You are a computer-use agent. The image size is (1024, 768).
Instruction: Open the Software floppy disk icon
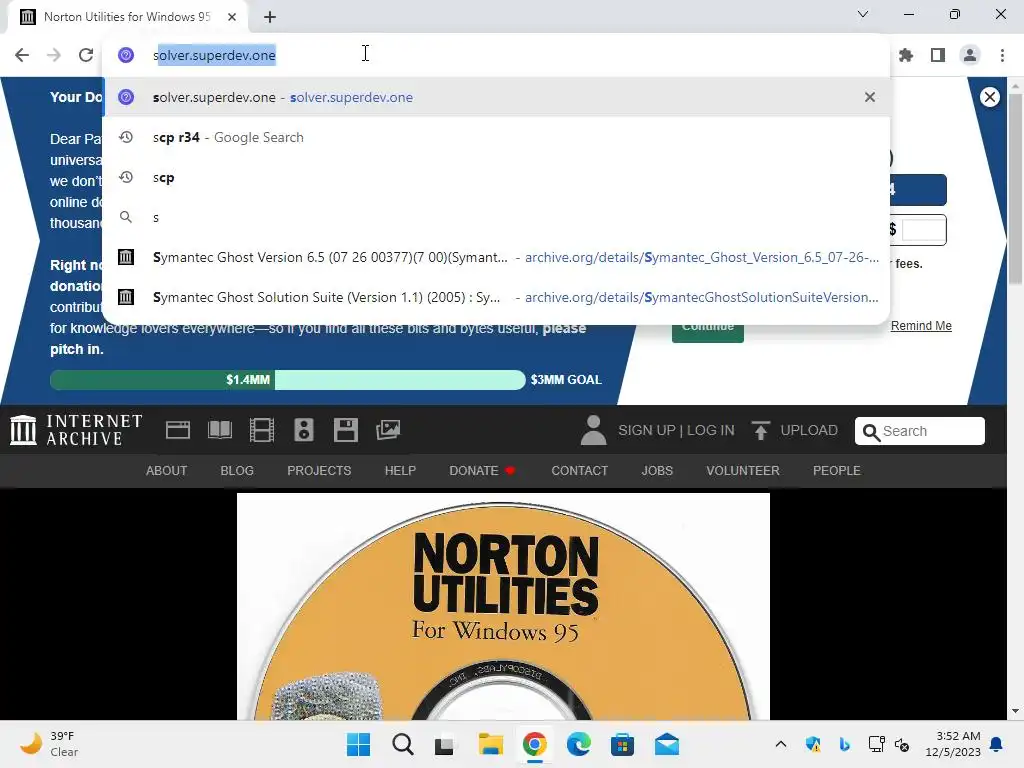pyautogui.click(x=345, y=430)
